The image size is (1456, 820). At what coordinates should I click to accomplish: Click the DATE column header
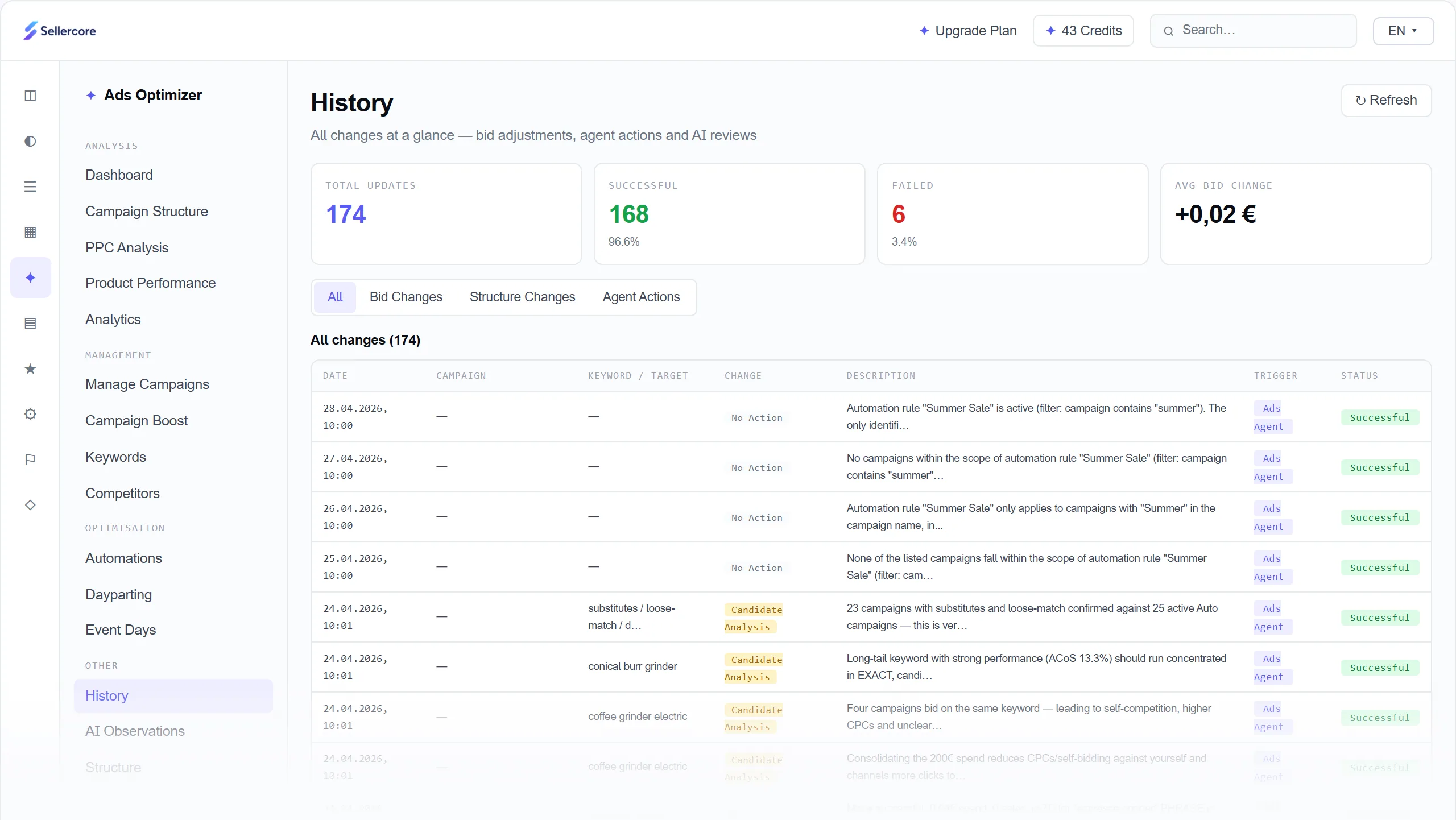335,376
